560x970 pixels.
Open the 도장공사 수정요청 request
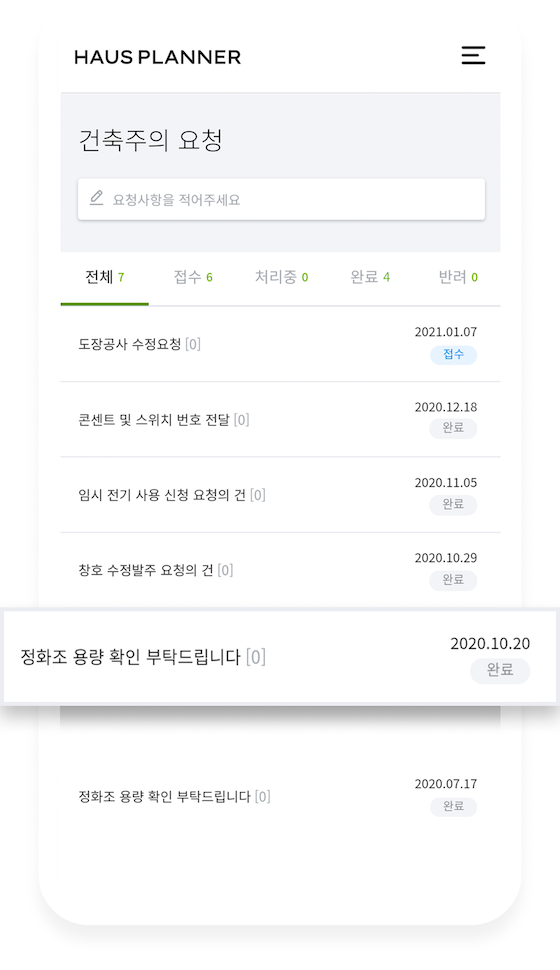coord(280,344)
